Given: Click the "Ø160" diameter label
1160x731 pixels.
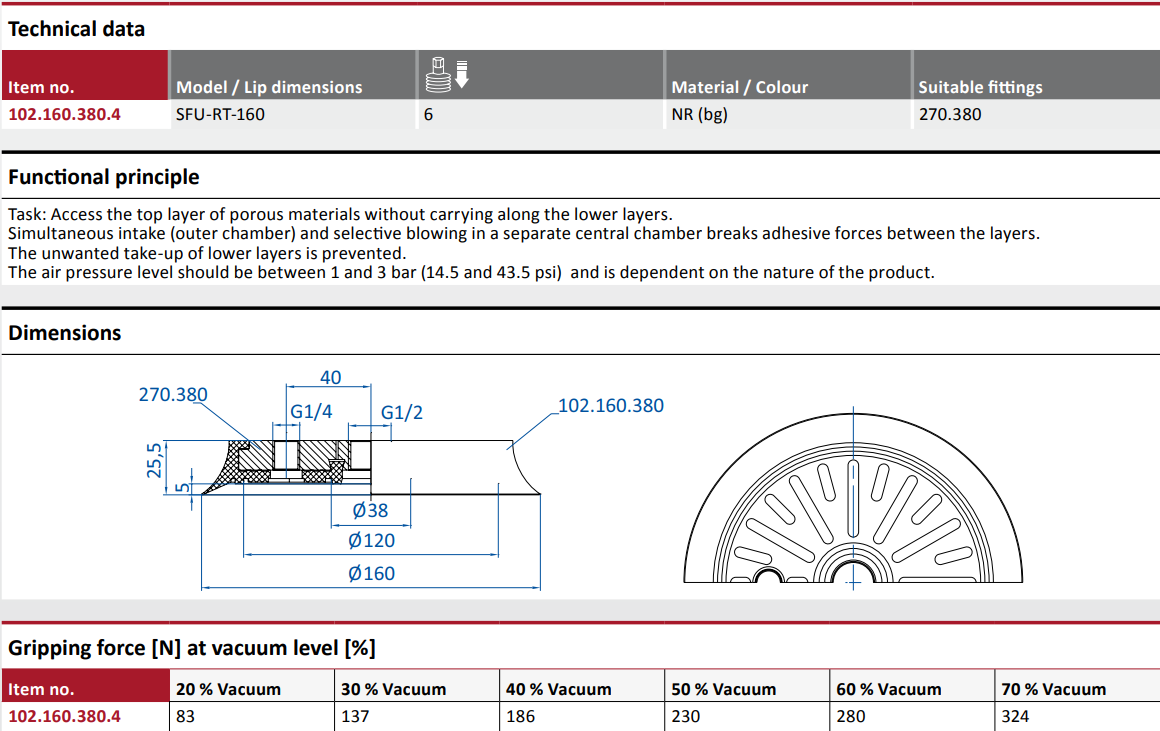Looking at the screenshot, I should (371, 573).
